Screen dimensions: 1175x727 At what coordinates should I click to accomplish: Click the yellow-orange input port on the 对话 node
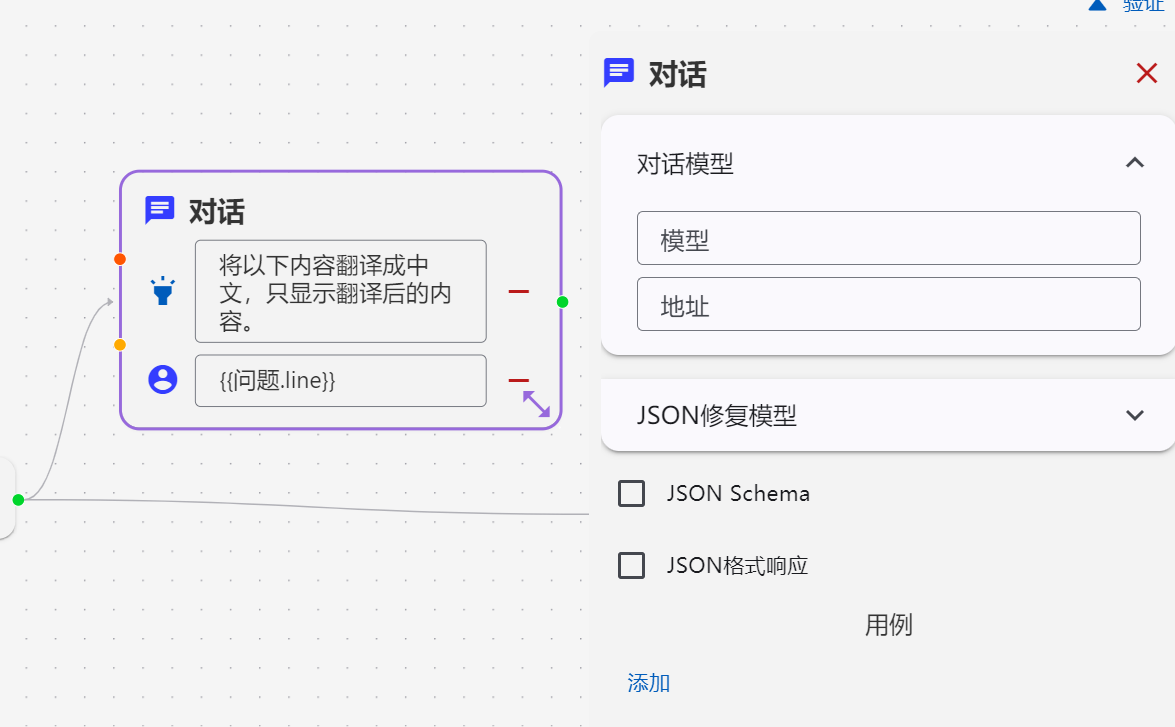point(120,345)
